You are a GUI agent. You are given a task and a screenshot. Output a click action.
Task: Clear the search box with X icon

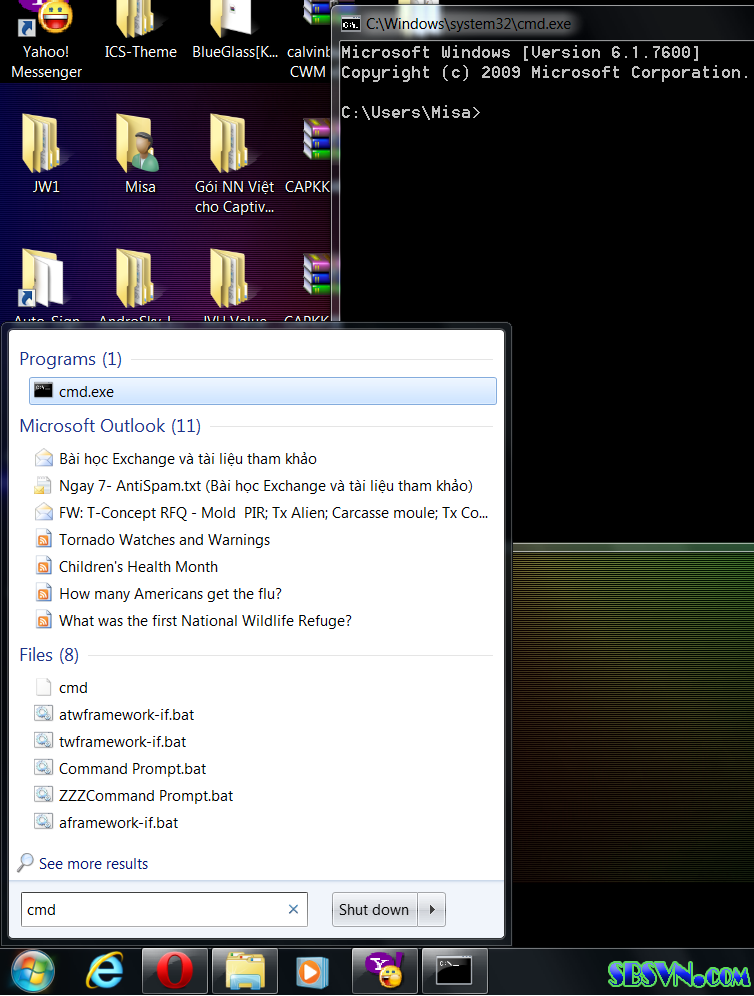point(293,909)
